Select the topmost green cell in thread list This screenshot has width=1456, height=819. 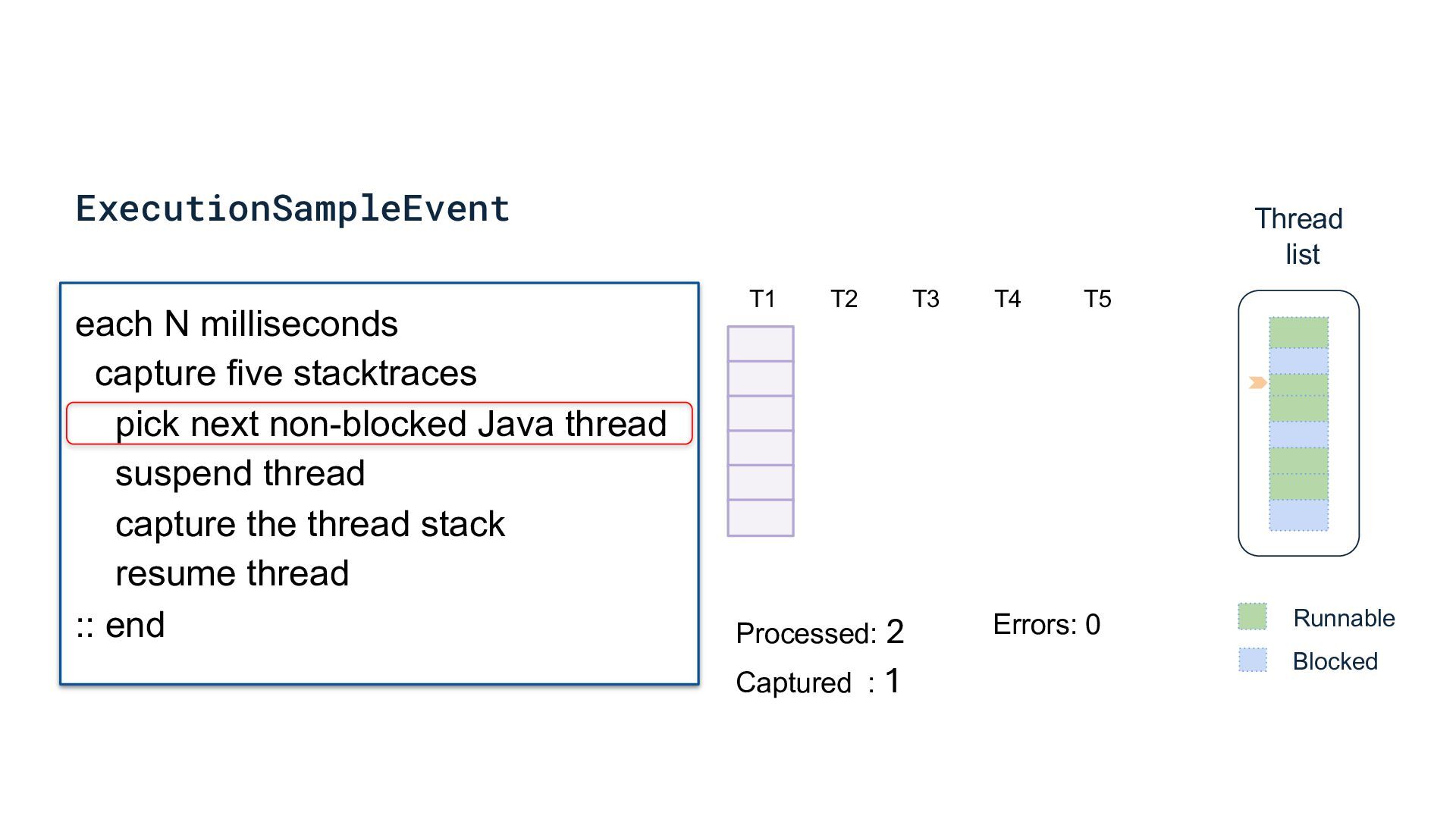[1298, 332]
